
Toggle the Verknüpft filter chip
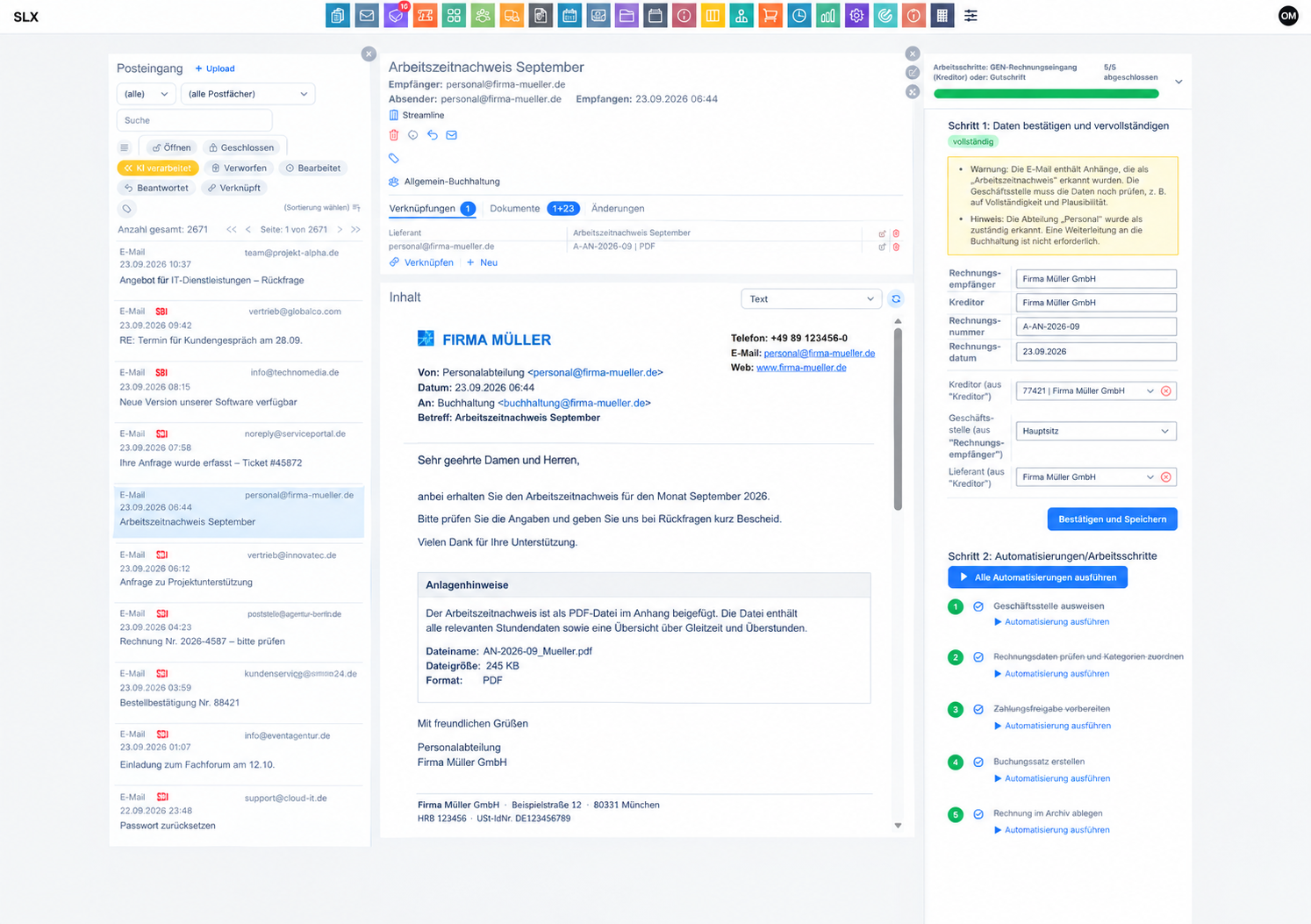point(234,188)
